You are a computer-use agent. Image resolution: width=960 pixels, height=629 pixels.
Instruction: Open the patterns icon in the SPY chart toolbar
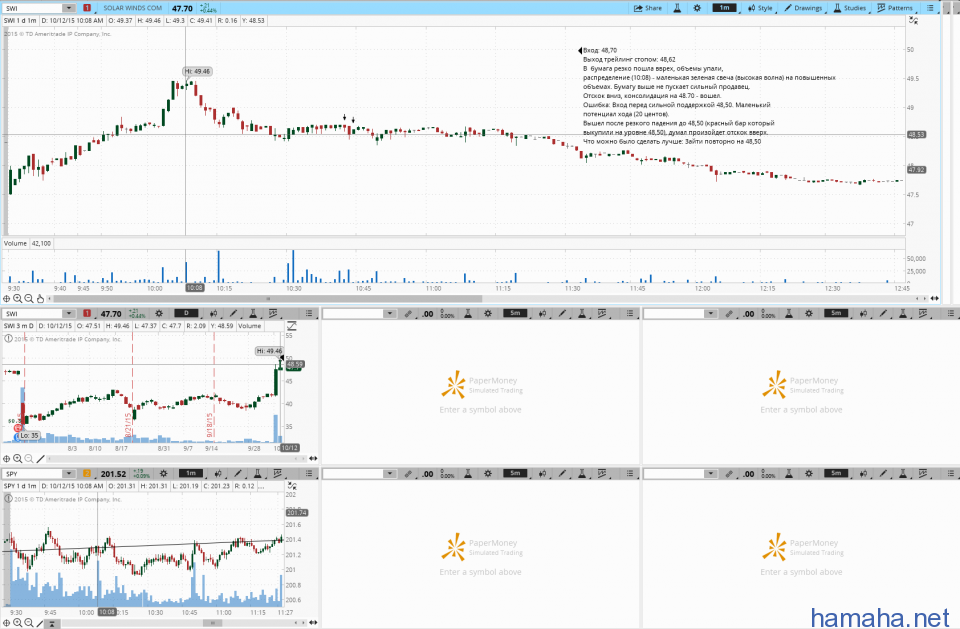pos(277,474)
